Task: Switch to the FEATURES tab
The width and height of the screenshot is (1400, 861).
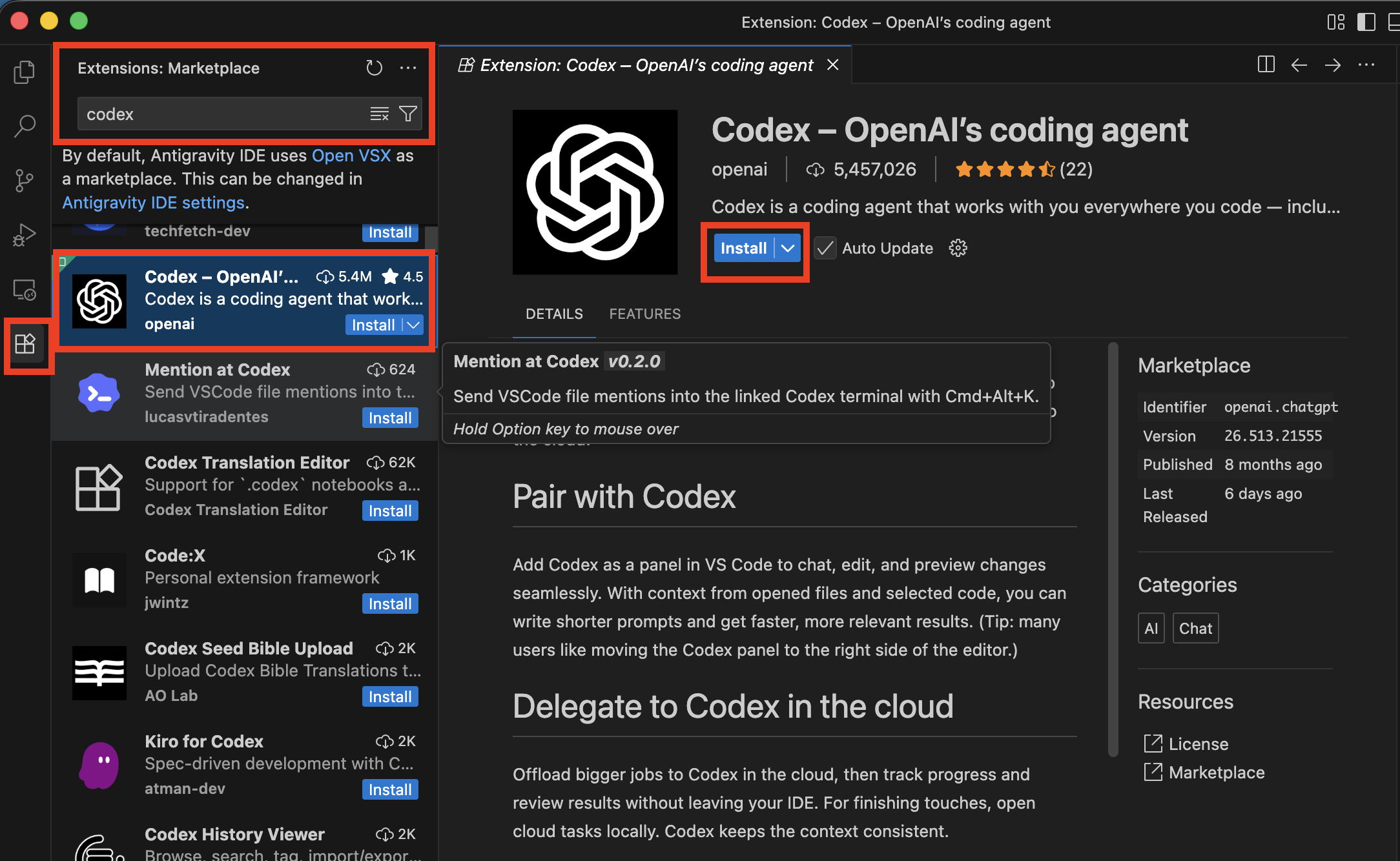Action: (x=645, y=314)
